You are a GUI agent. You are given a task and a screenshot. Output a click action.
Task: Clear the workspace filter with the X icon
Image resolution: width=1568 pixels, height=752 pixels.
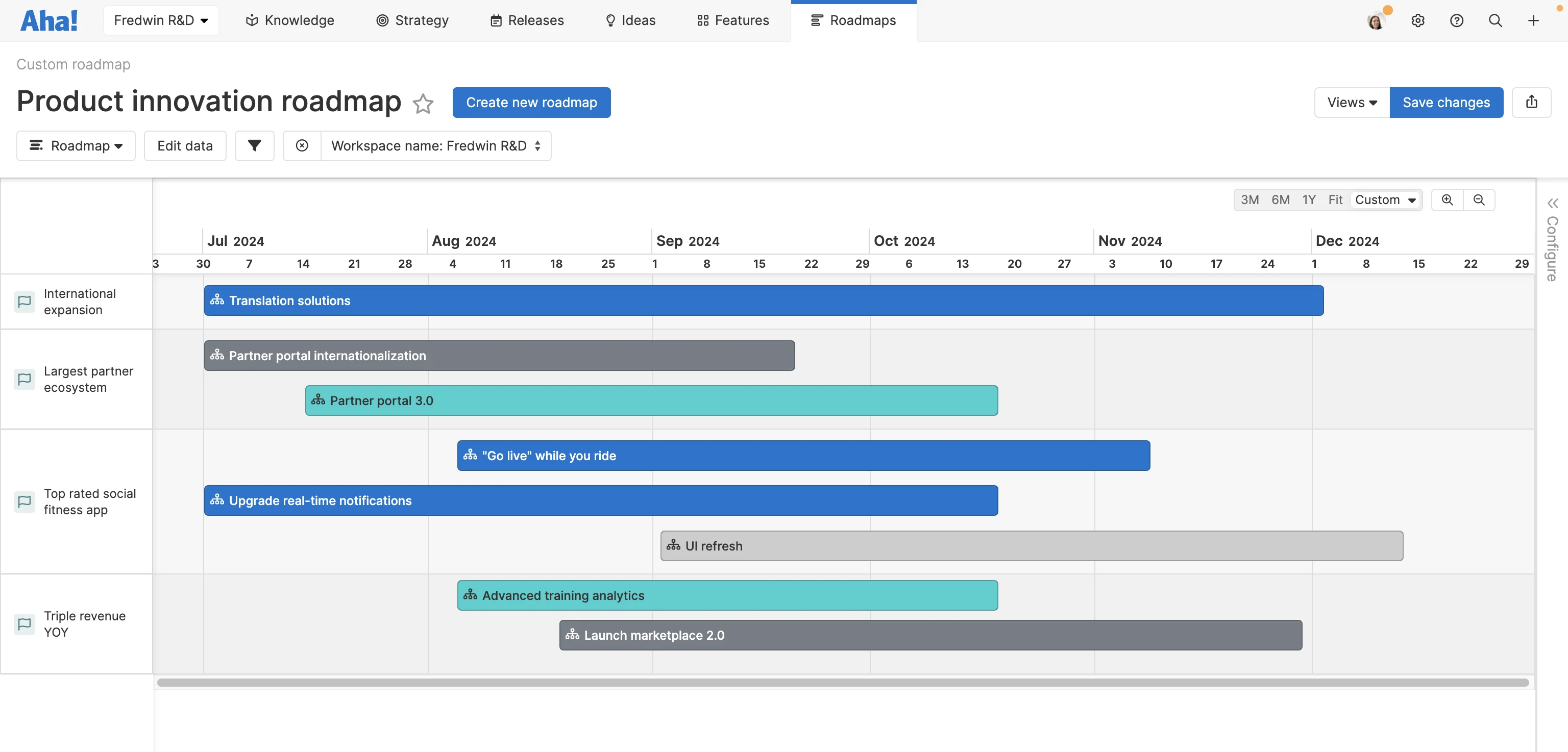tap(302, 145)
